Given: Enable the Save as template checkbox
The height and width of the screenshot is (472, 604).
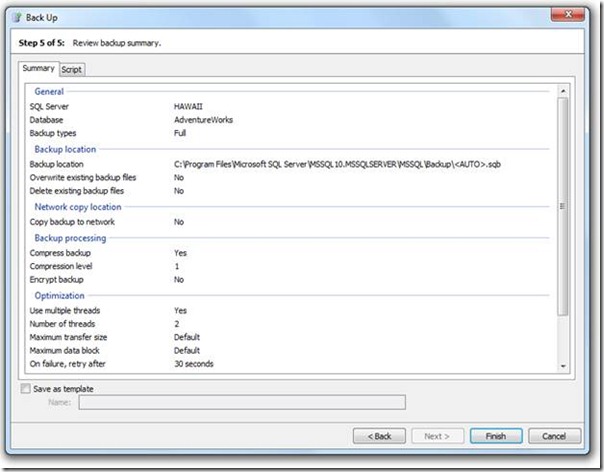Looking at the screenshot, I should click(x=25, y=388).
